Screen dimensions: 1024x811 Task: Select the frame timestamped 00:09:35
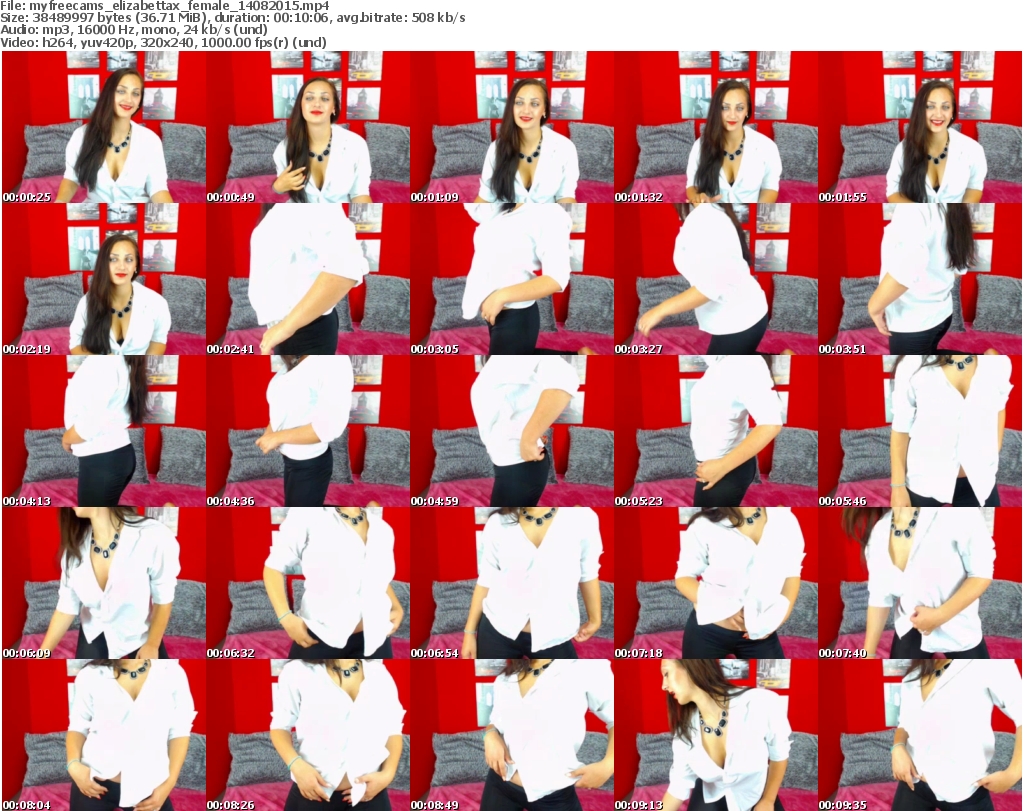(920, 735)
